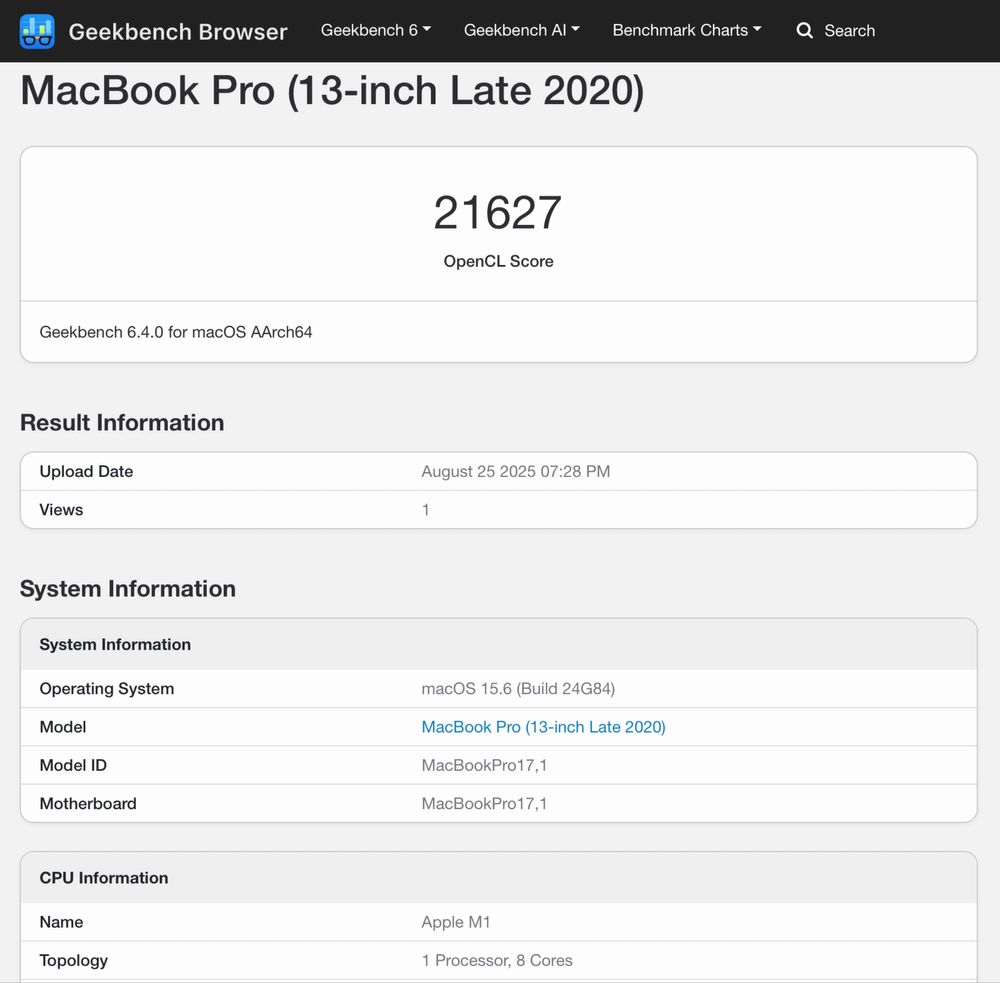The height and width of the screenshot is (983, 1000).
Task: Expand the Geekbench 6 dropdown menu
Action: tap(376, 30)
